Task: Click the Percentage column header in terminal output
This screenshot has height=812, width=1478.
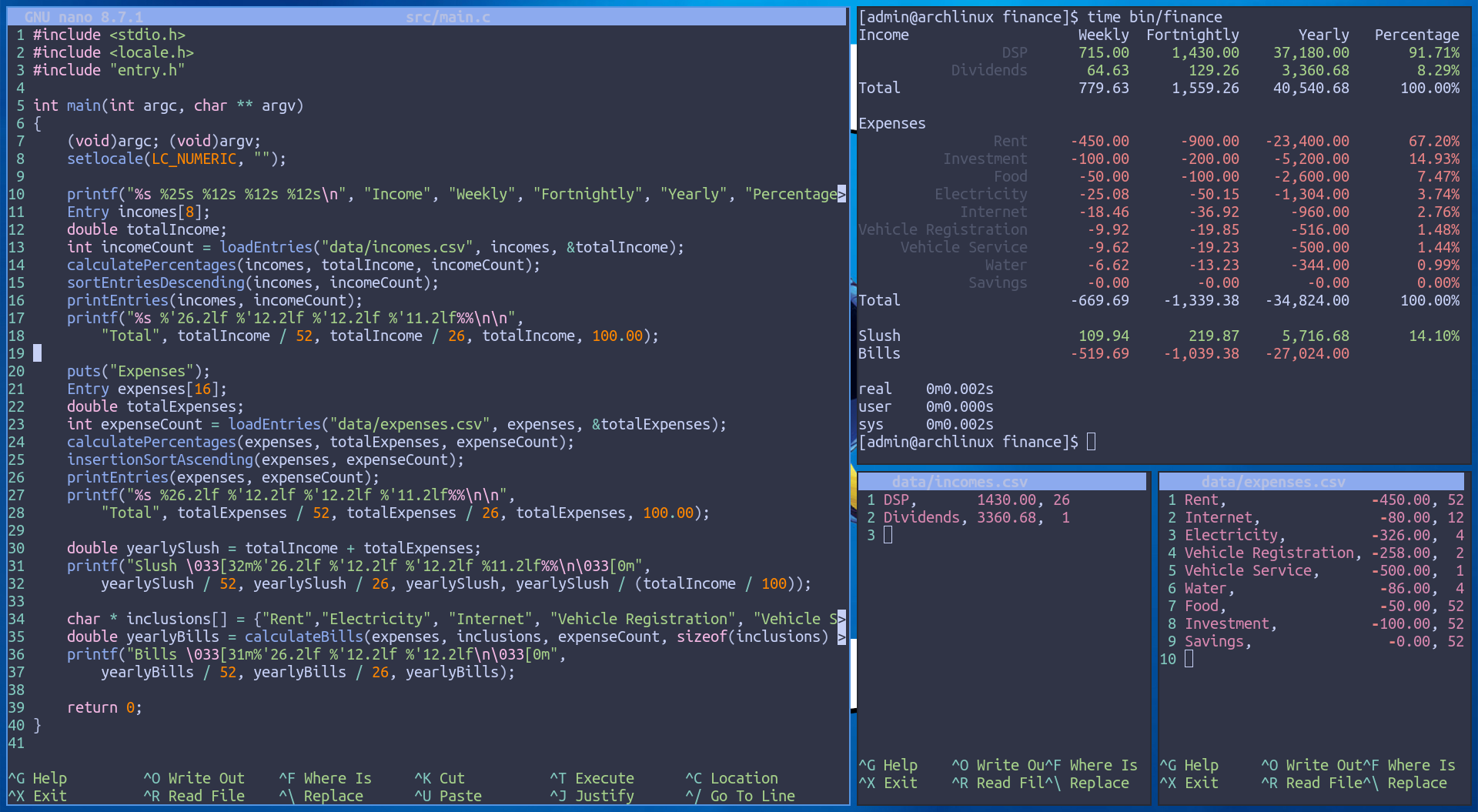Action: tap(1416, 35)
